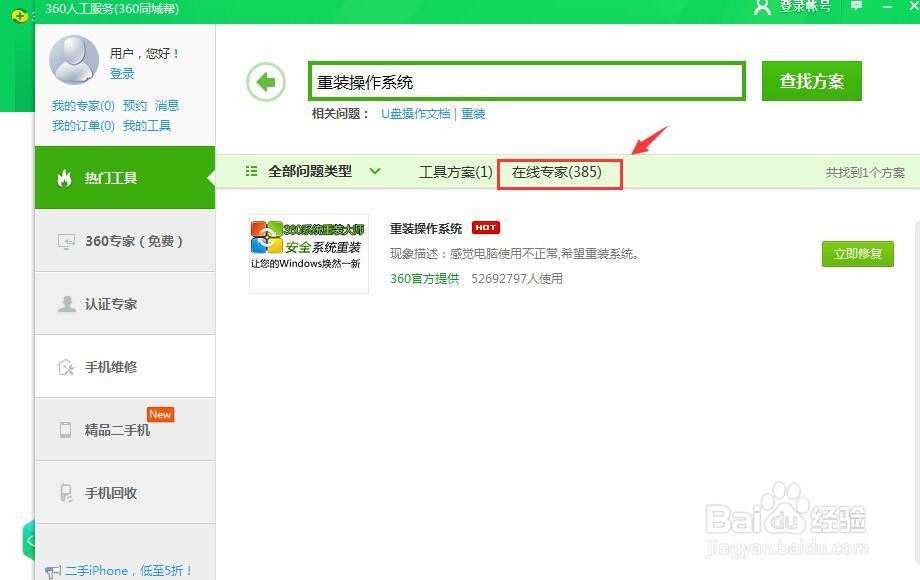Open the U盘操作文档 related link

(414, 113)
